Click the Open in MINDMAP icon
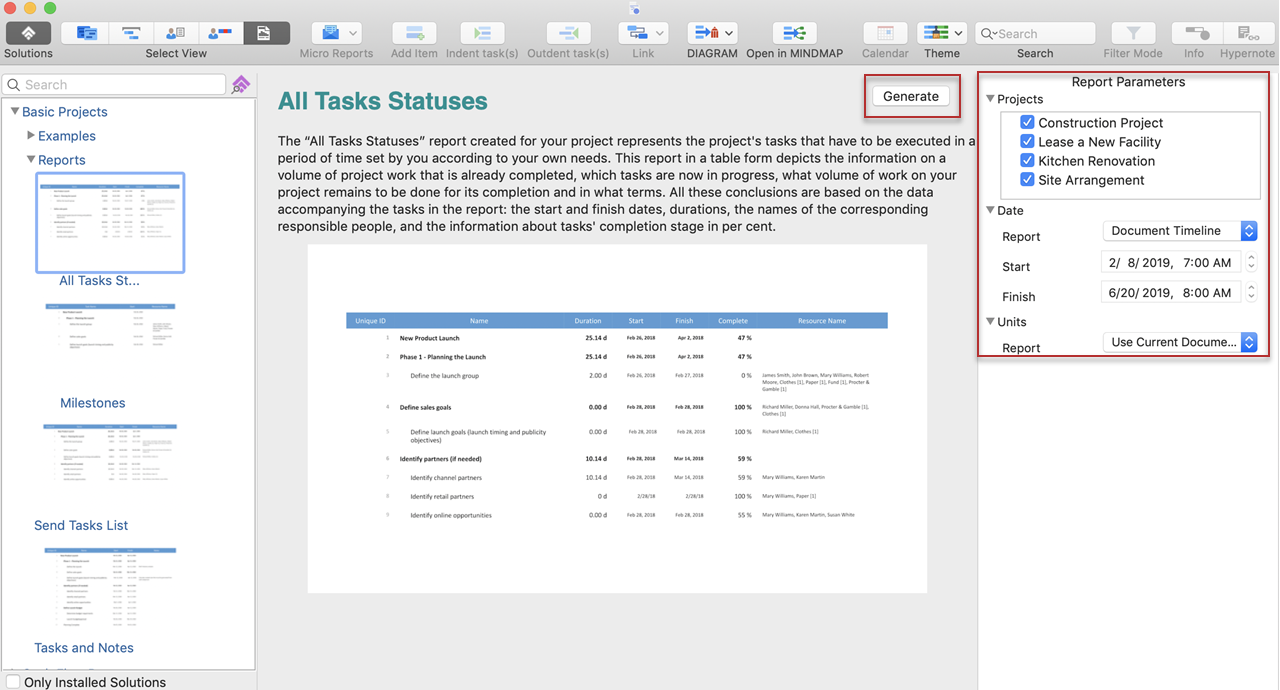 [x=795, y=33]
